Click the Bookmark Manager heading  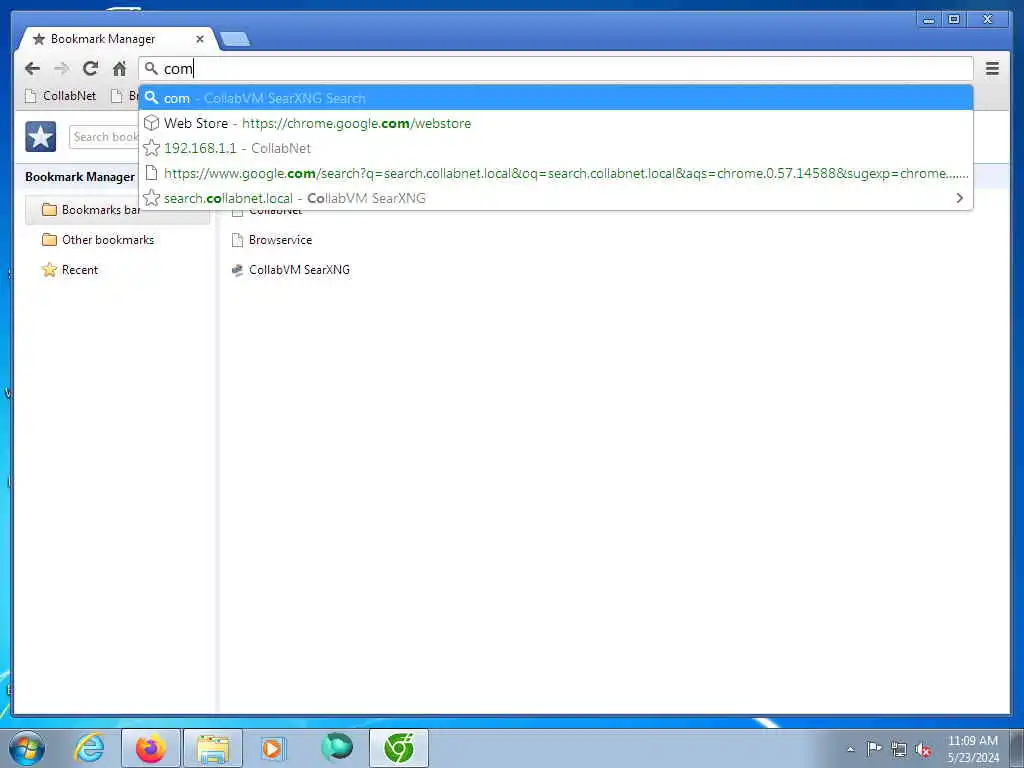tap(80, 177)
